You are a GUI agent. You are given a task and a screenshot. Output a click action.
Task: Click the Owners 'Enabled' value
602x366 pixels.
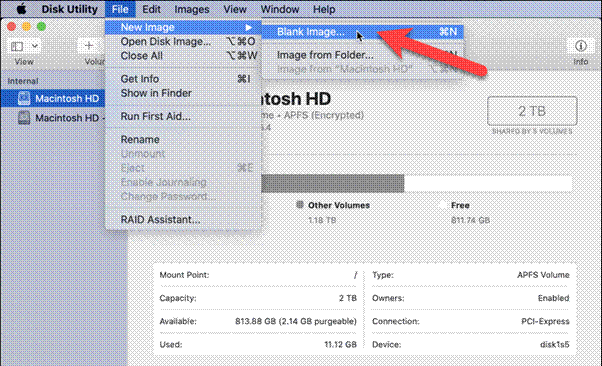coord(553,298)
